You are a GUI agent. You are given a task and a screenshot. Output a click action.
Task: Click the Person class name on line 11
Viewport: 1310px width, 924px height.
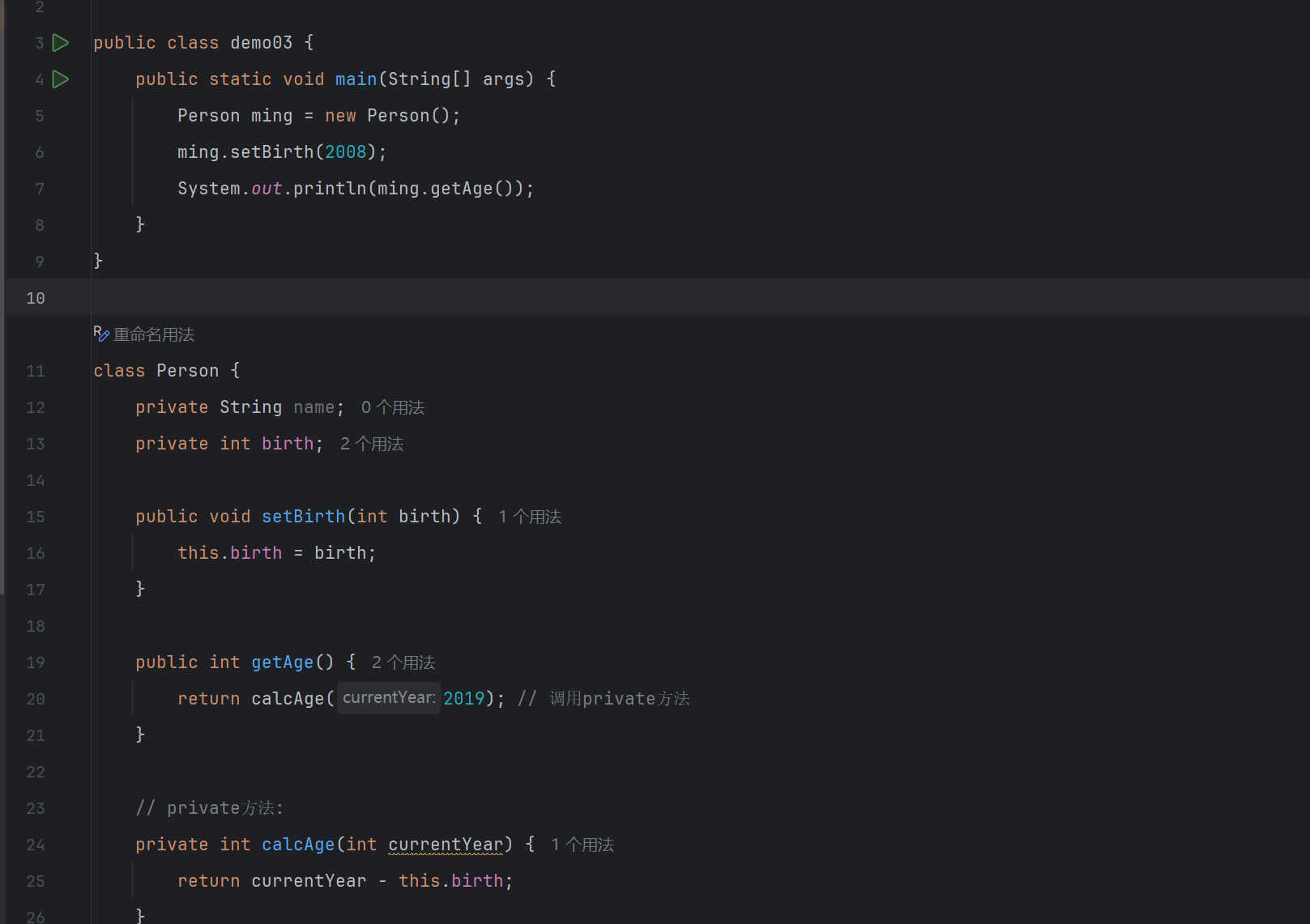point(188,371)
